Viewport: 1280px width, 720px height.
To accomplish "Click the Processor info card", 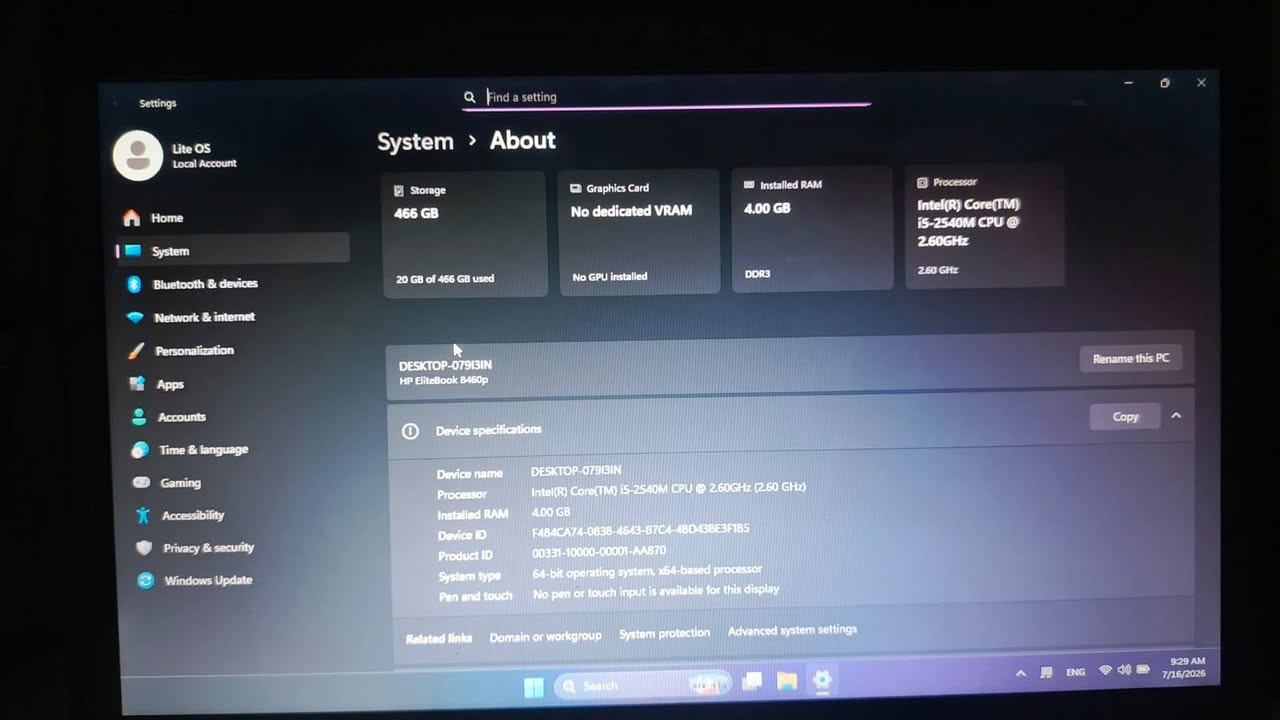I will click(x=984, y=227).
